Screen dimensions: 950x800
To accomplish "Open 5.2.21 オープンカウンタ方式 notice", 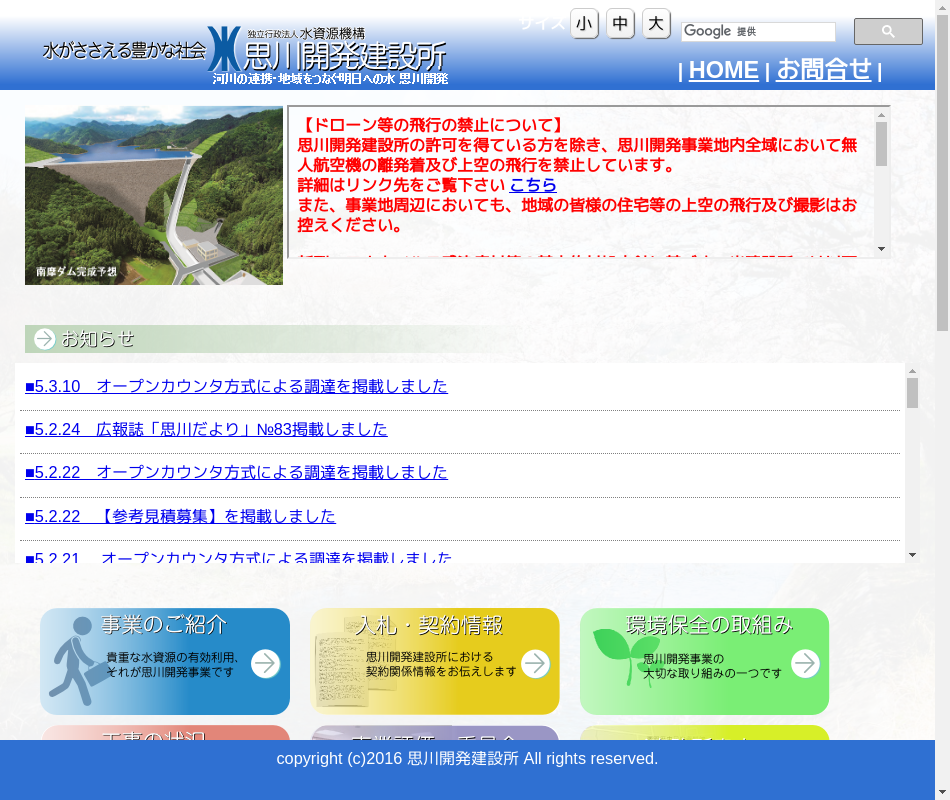I will (x=239, y=558).
